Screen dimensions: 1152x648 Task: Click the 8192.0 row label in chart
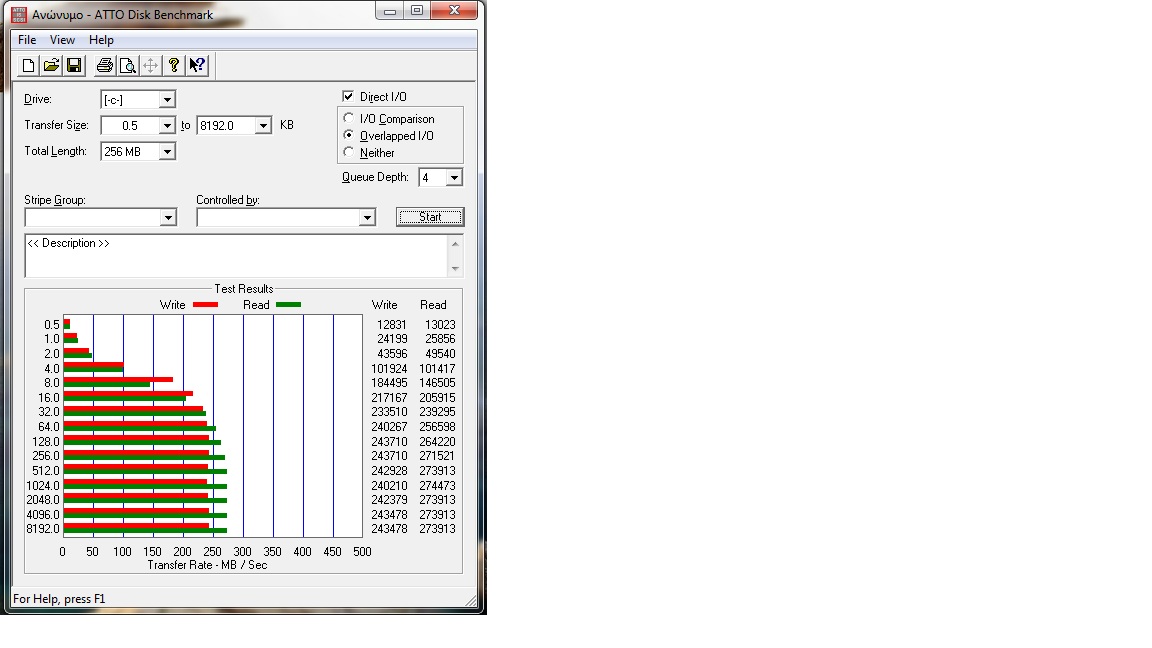point(43,529)
